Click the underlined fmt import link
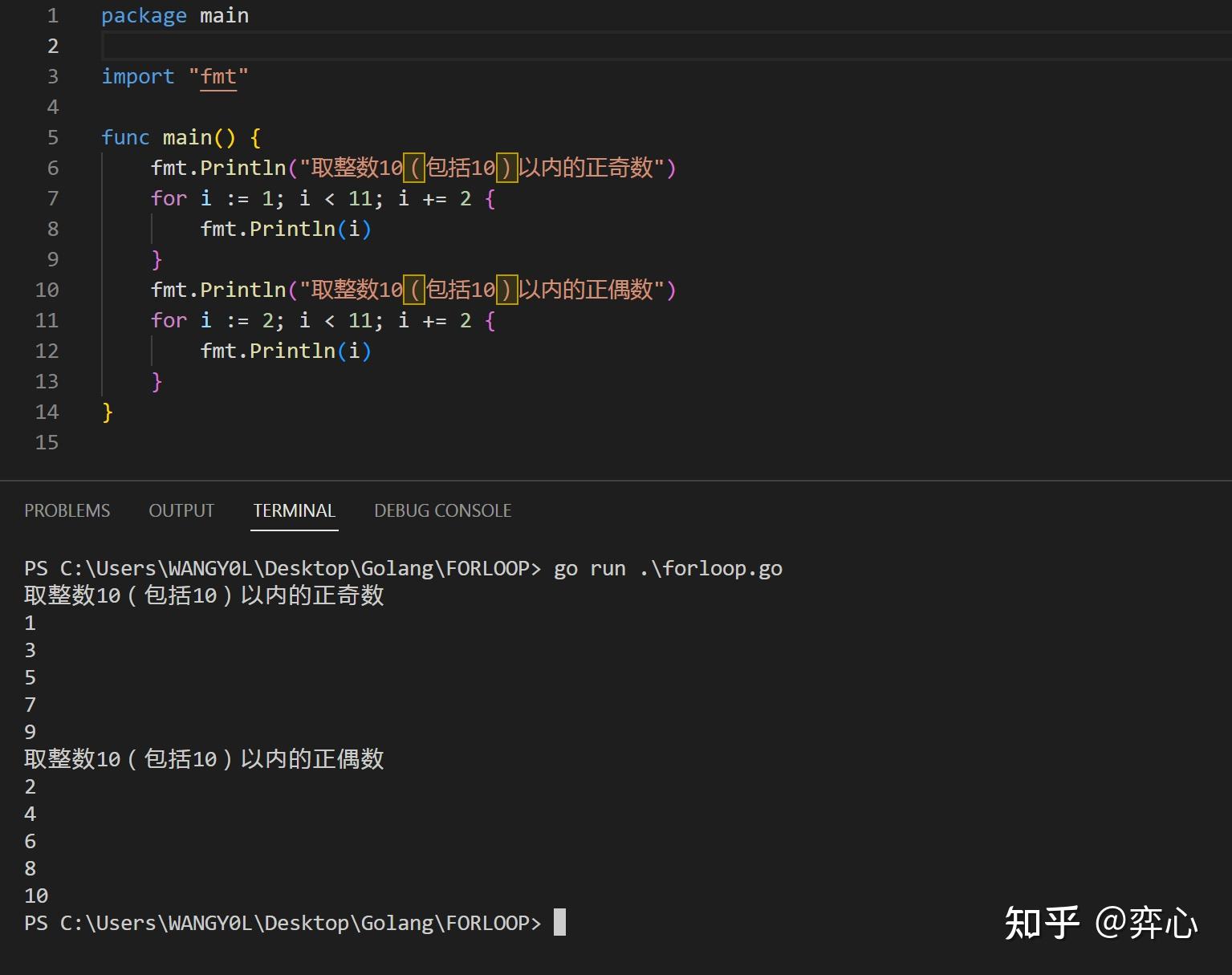The height and width of the screenshot is (975, 1232). click(218, 76)
